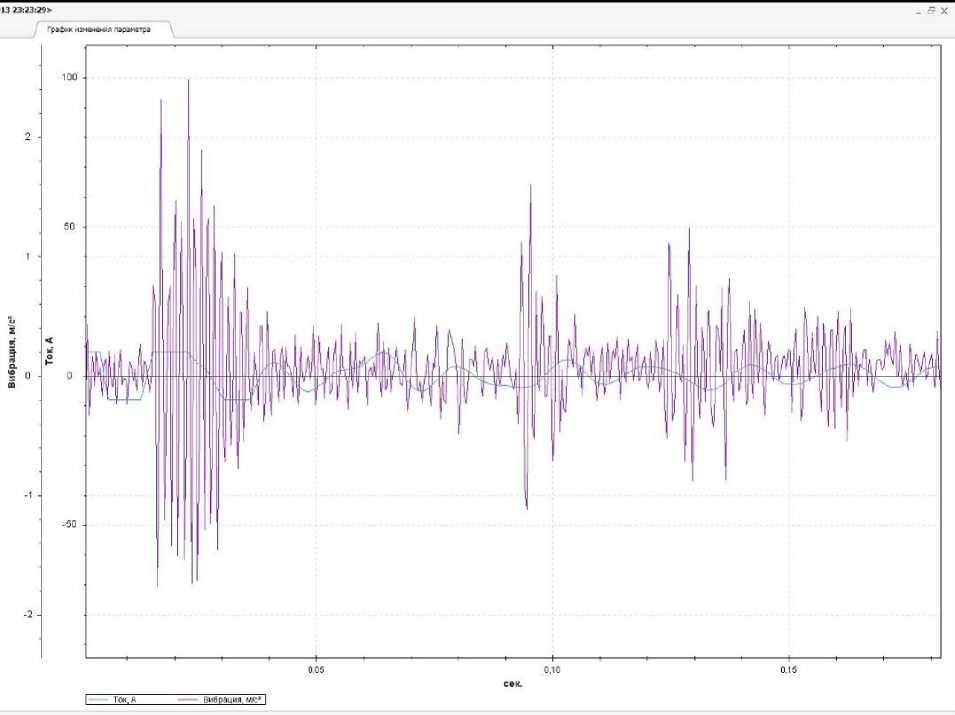The image size is (955, 715).
Task: Click the 1 tick on vibration axis
Action: pos(27,256)
